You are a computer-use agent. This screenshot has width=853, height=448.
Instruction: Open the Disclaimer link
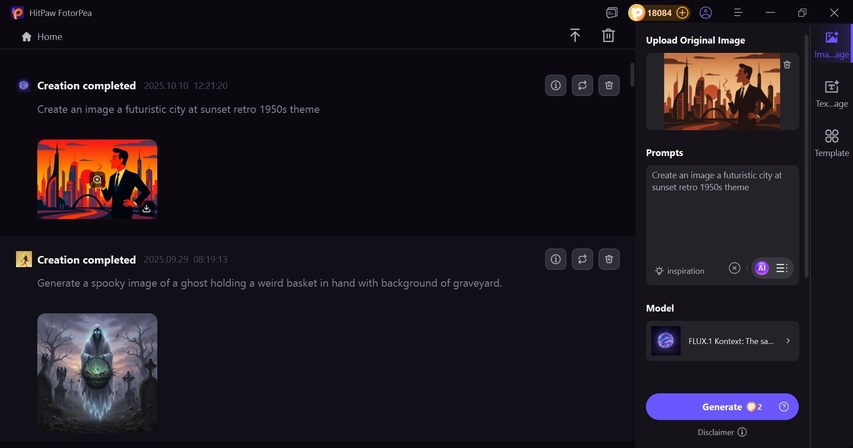click(x=721, y=432)
